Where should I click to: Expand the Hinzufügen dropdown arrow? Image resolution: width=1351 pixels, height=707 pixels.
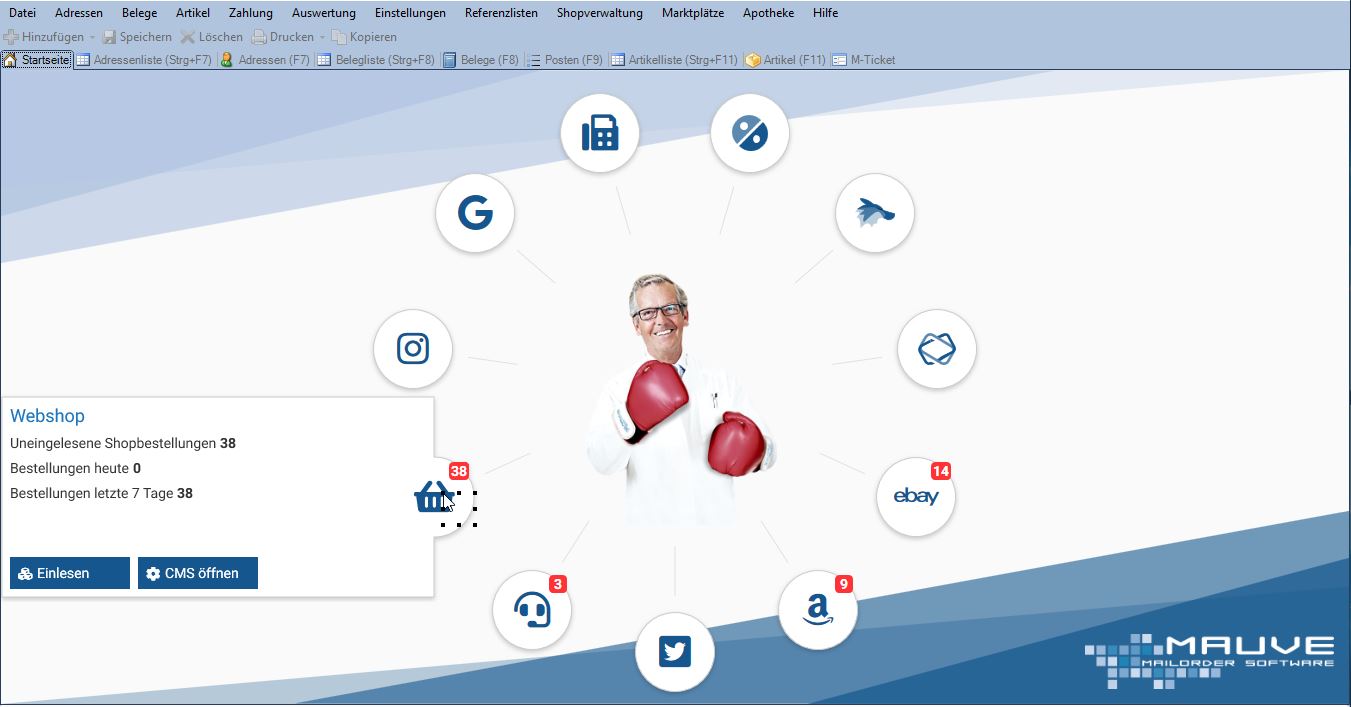93,37
